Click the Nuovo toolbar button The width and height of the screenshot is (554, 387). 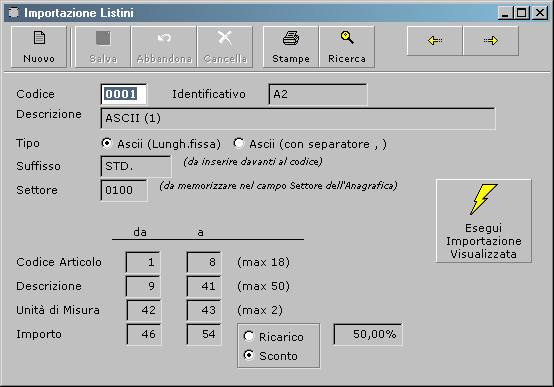point(39,47)
